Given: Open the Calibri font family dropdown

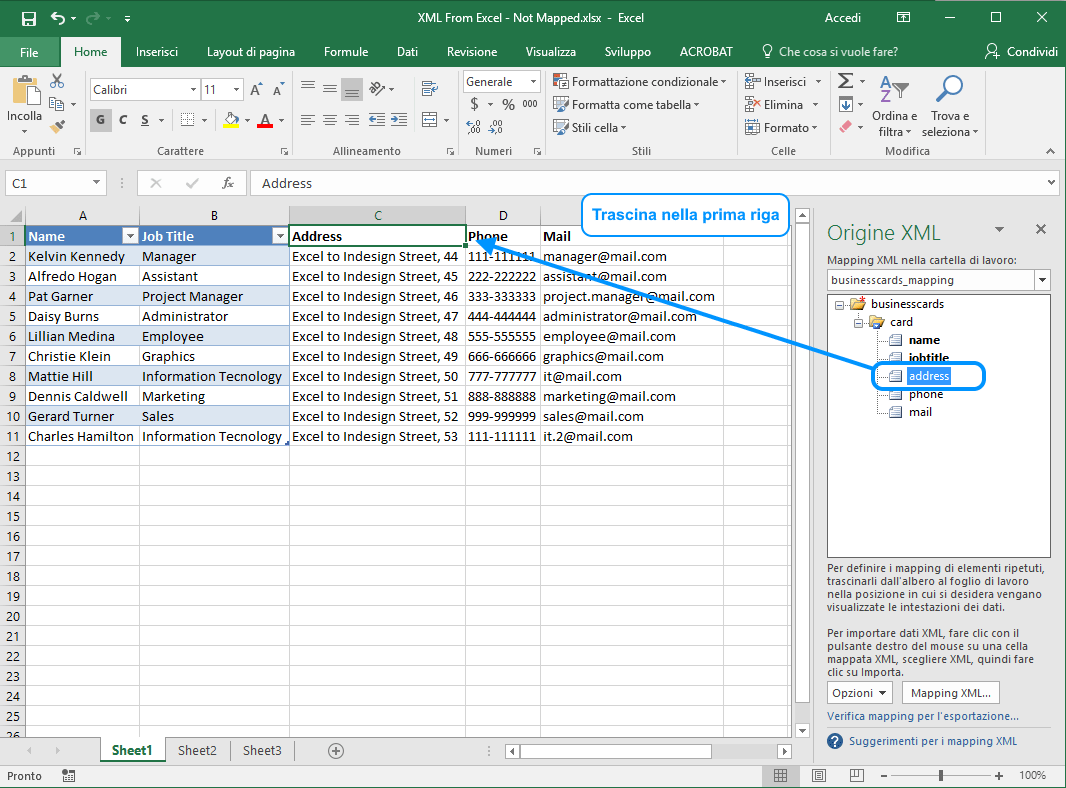Looking at the screenshot, I should pos(193,89).
